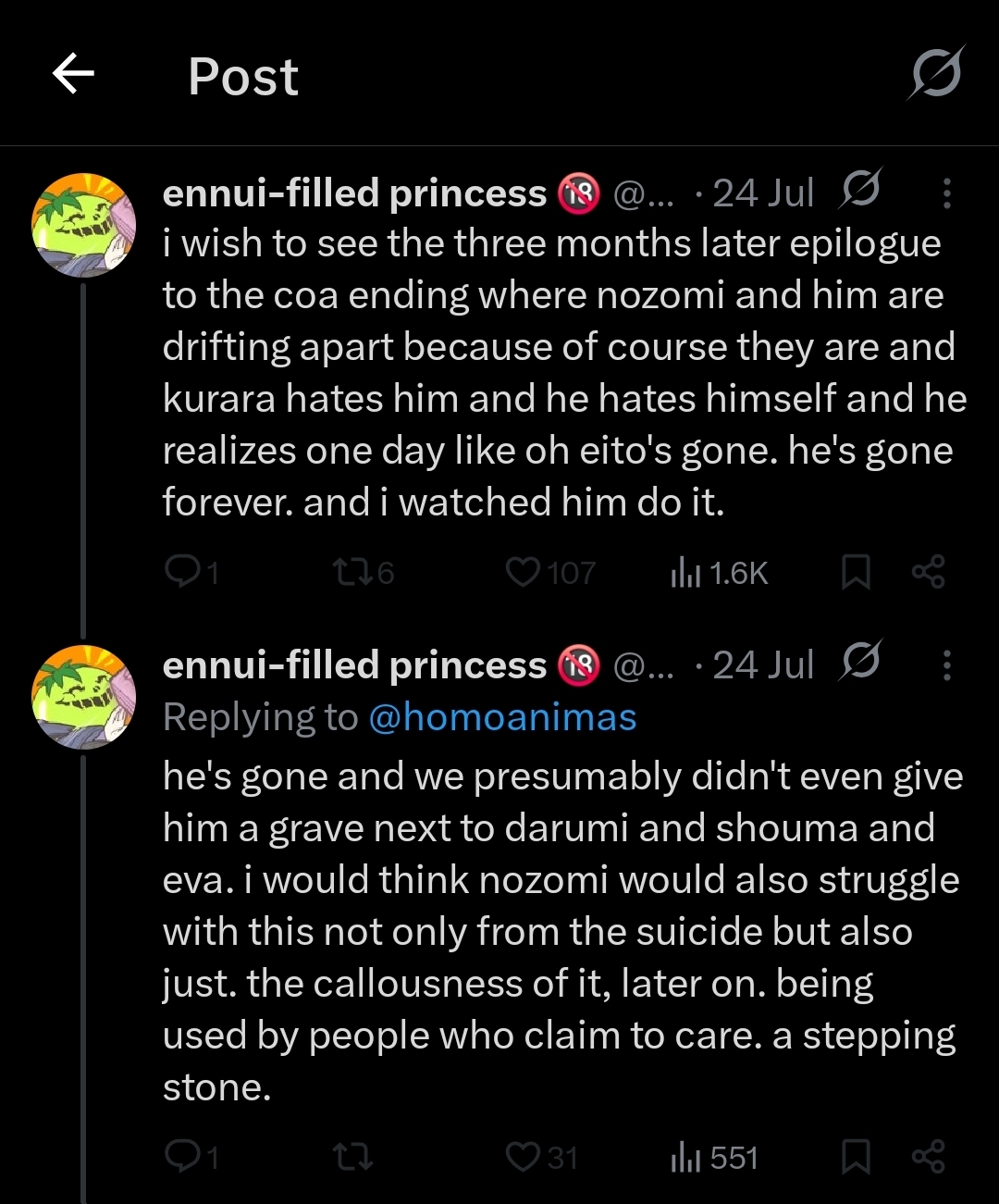Tap Grok icon beside second post date

pos(861,662)
